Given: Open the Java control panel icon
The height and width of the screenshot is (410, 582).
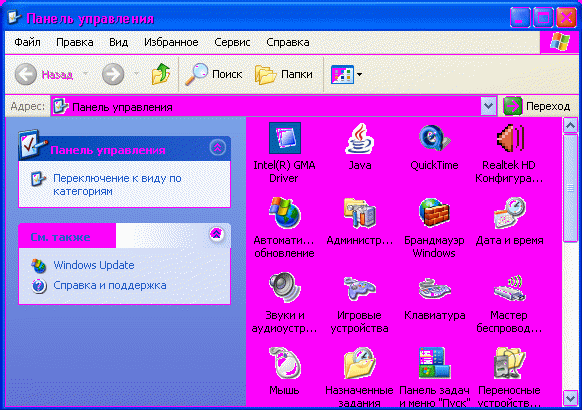Looking at the screenshot, I should [359, 139].
